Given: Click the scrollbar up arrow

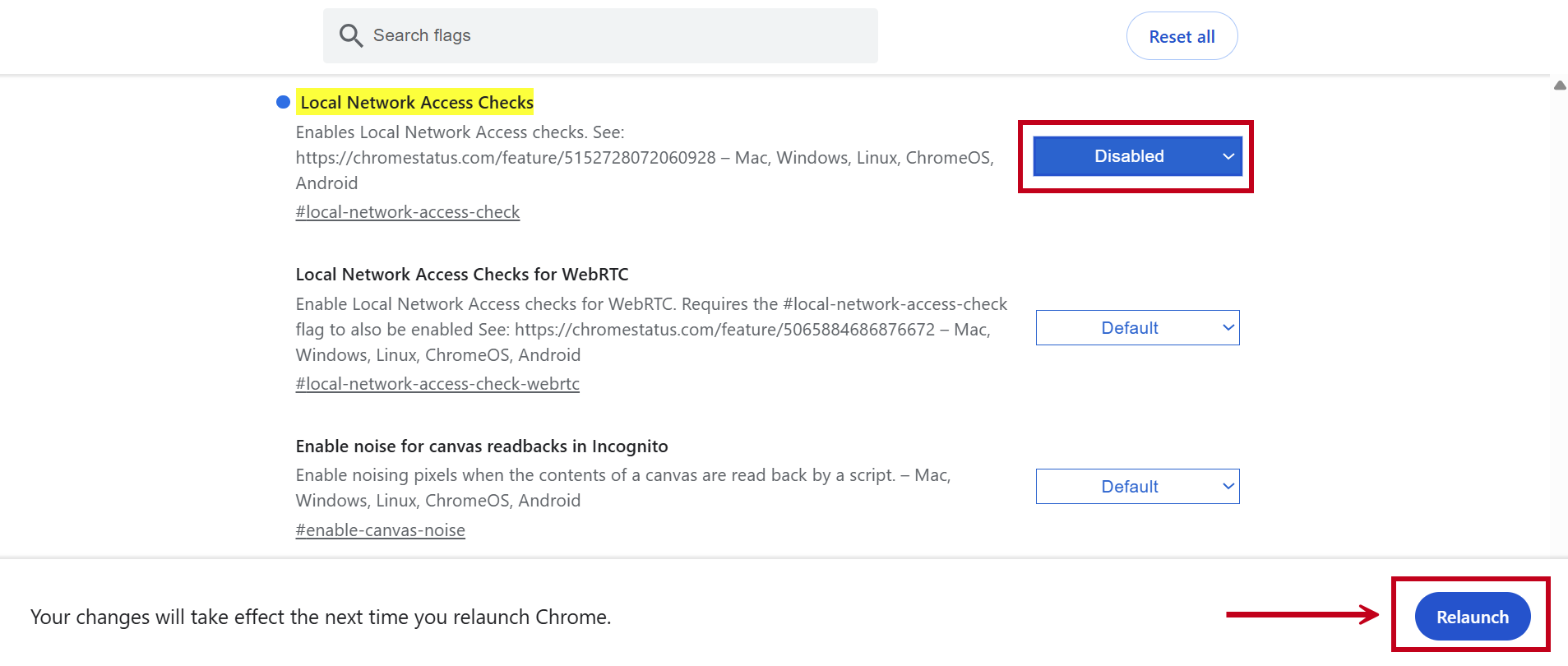Looking at the screenshot, I should [1559, 86].
